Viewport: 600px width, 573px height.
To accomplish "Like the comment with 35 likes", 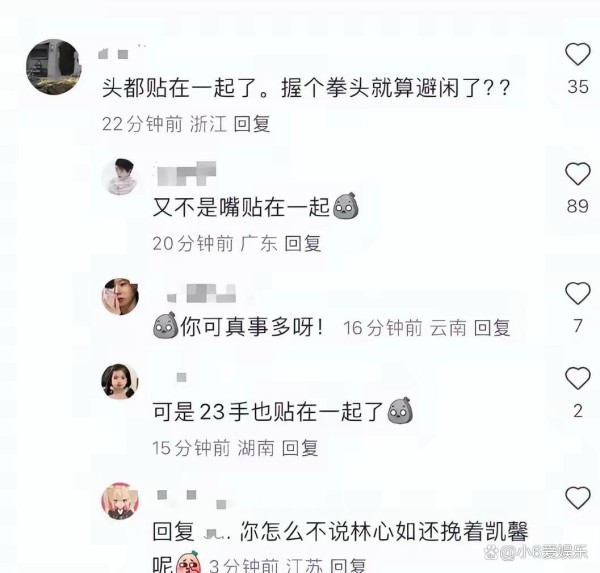I will [x=578, y=54].
